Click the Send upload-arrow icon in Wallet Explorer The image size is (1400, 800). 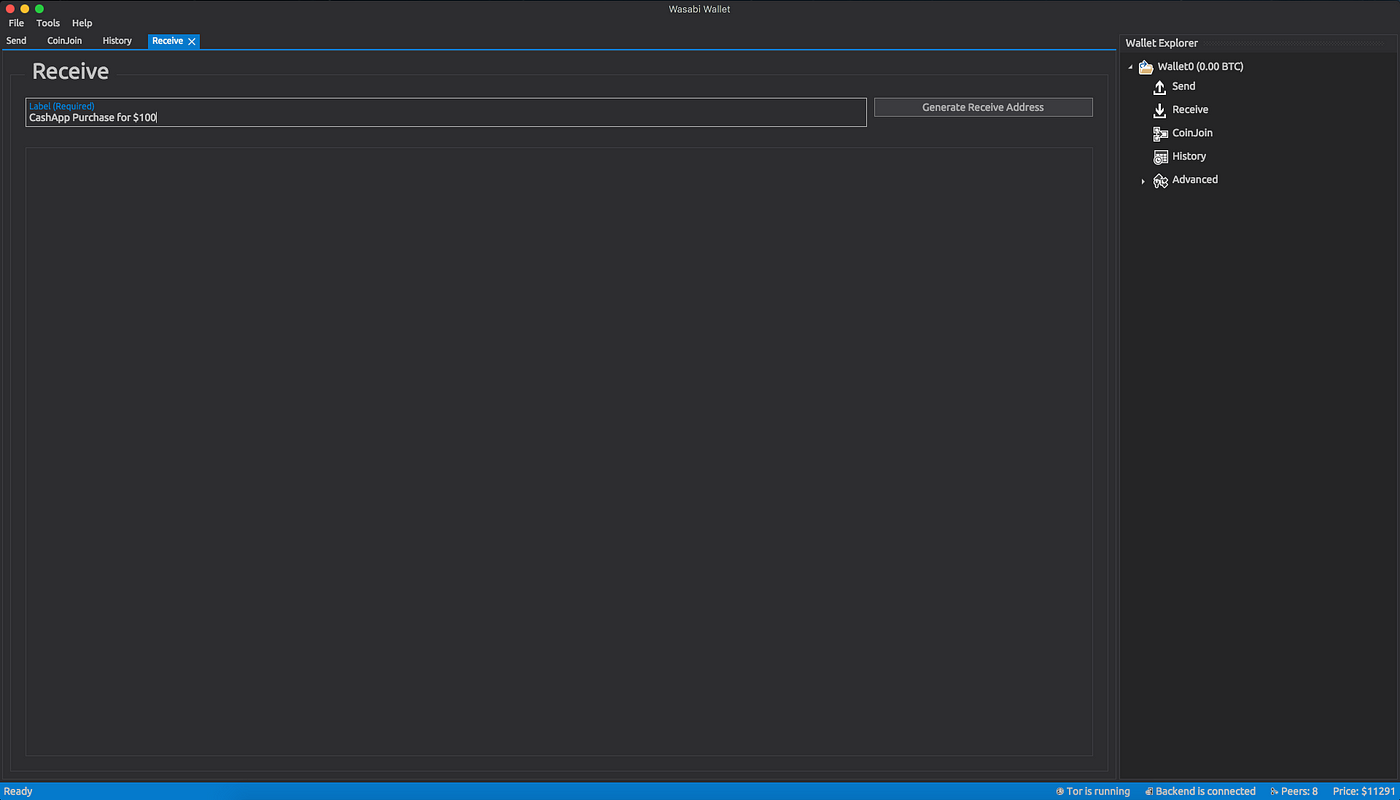tap(1160, 87)
